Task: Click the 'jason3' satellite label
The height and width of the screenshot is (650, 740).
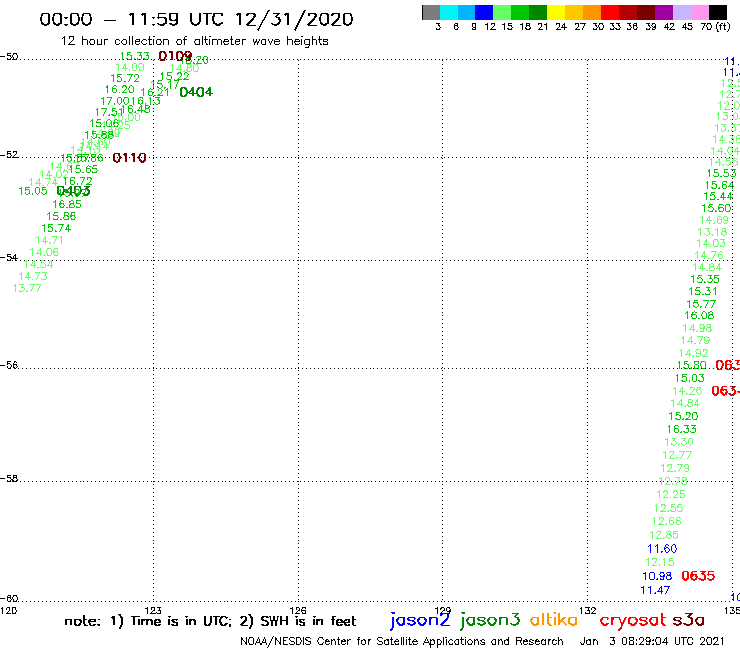Action: click(490, 620)
